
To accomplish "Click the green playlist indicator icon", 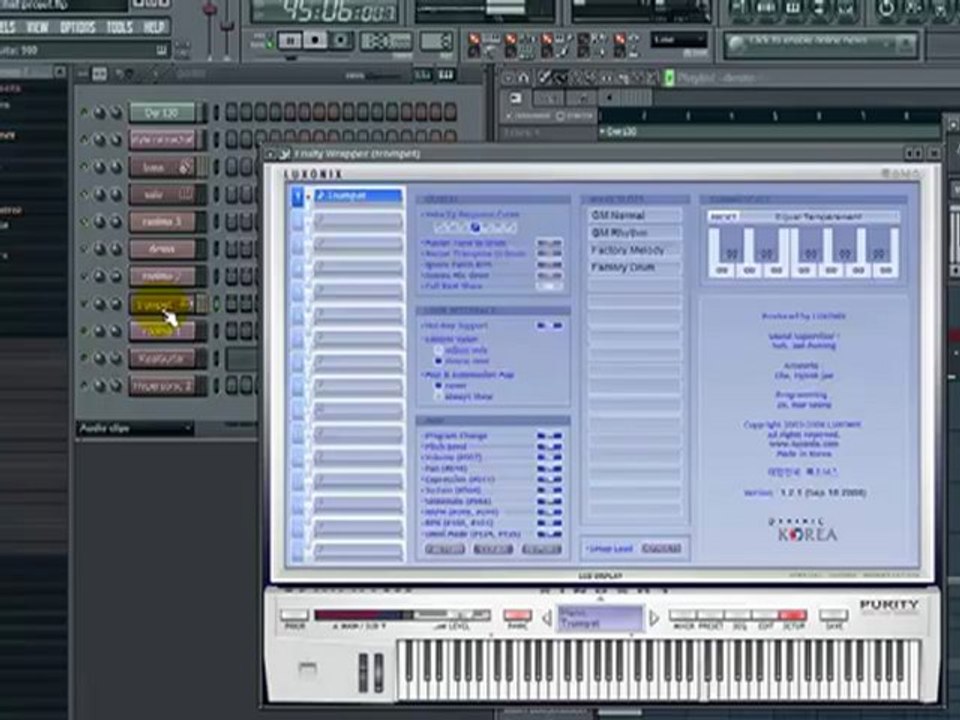I will (x=669, y=78).
